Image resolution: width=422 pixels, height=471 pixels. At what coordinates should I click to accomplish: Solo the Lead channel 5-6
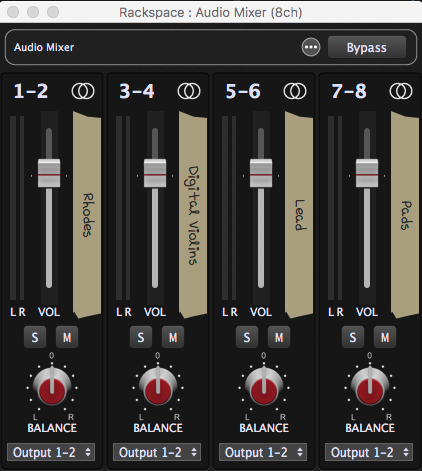pyautogui.click(x=247, y=337)
